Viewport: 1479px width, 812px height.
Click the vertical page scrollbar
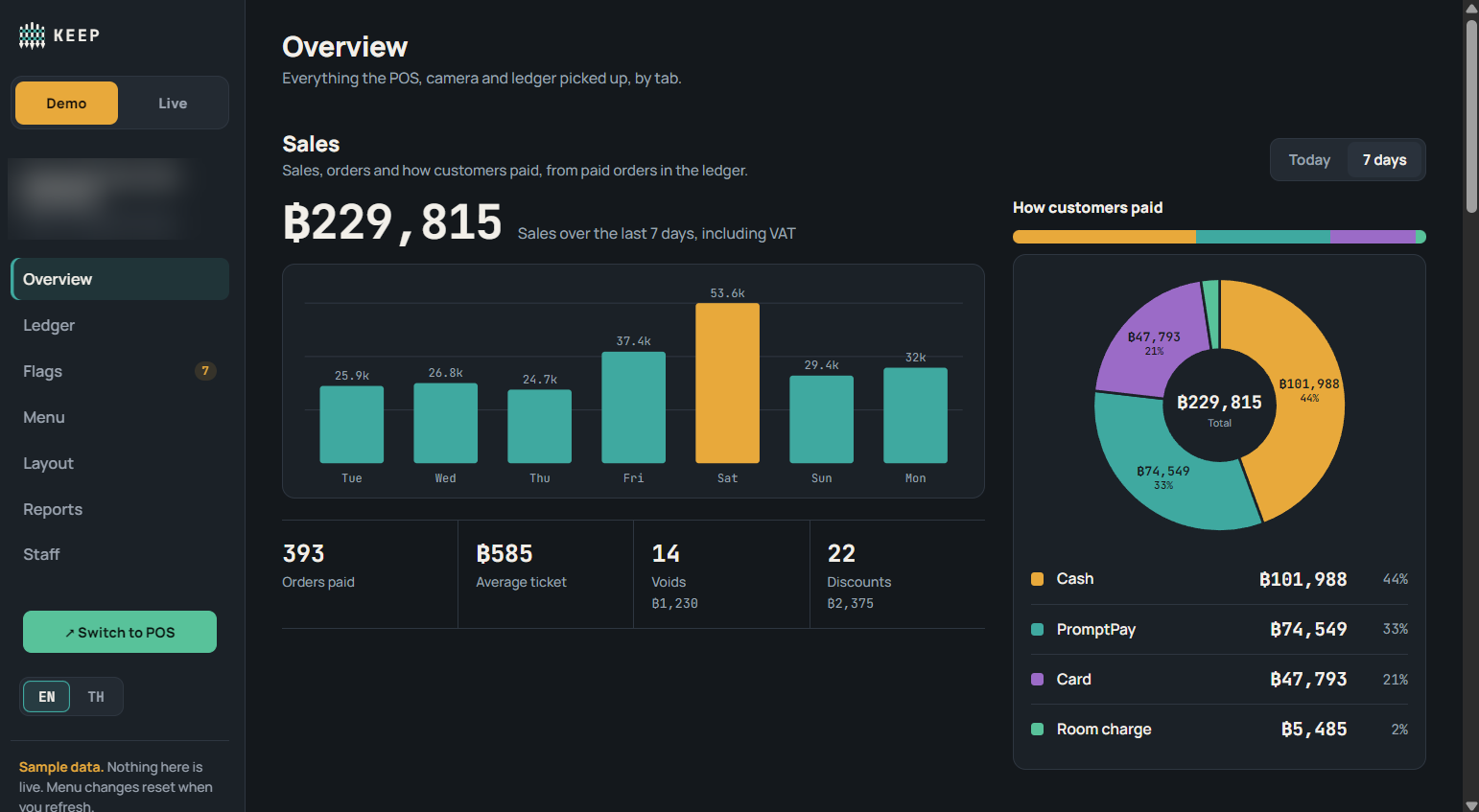click(1471, 115)
